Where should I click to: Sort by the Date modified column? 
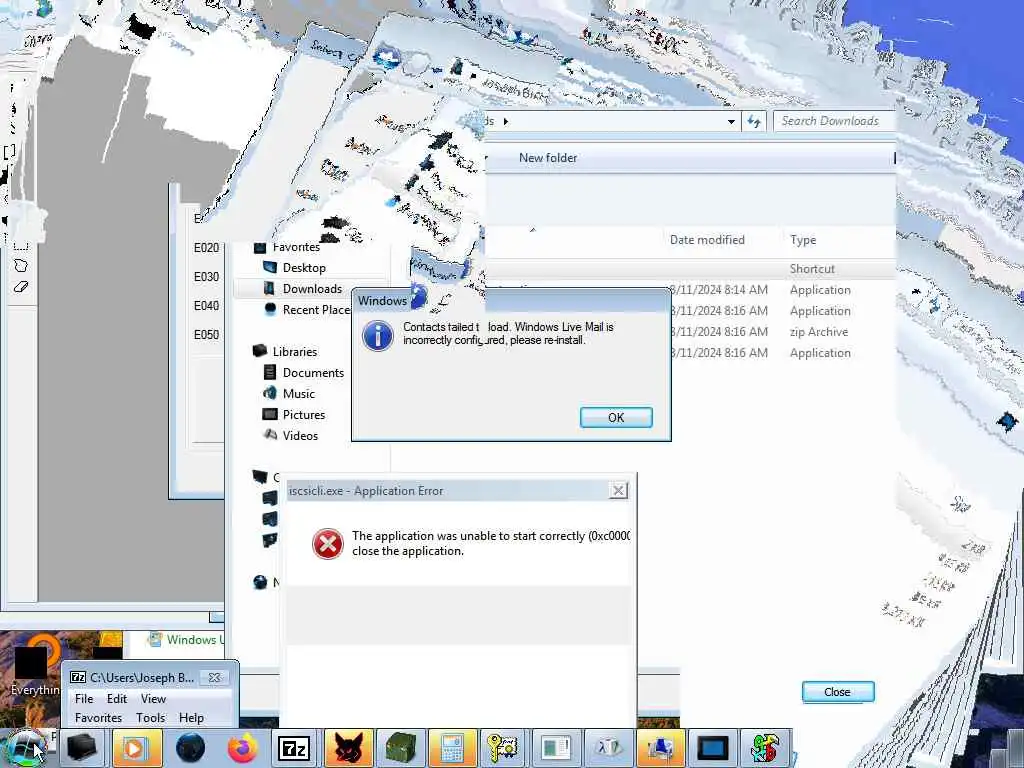(707, 240)
